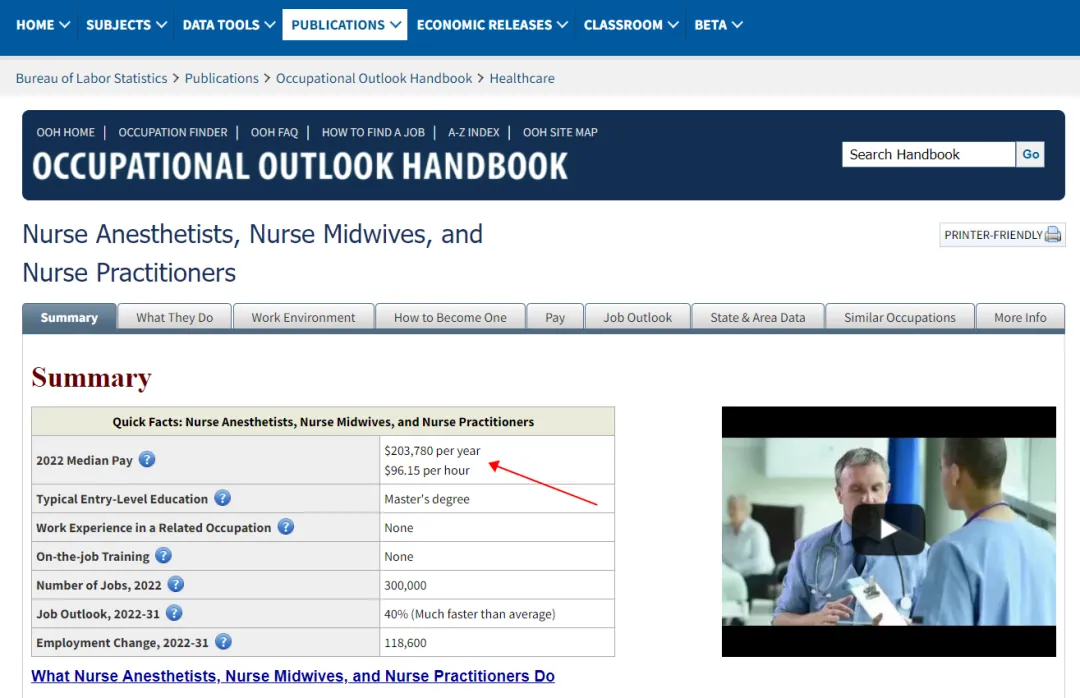Open the OOH FAQ link
1080x698 pixels.
point(274,132)
